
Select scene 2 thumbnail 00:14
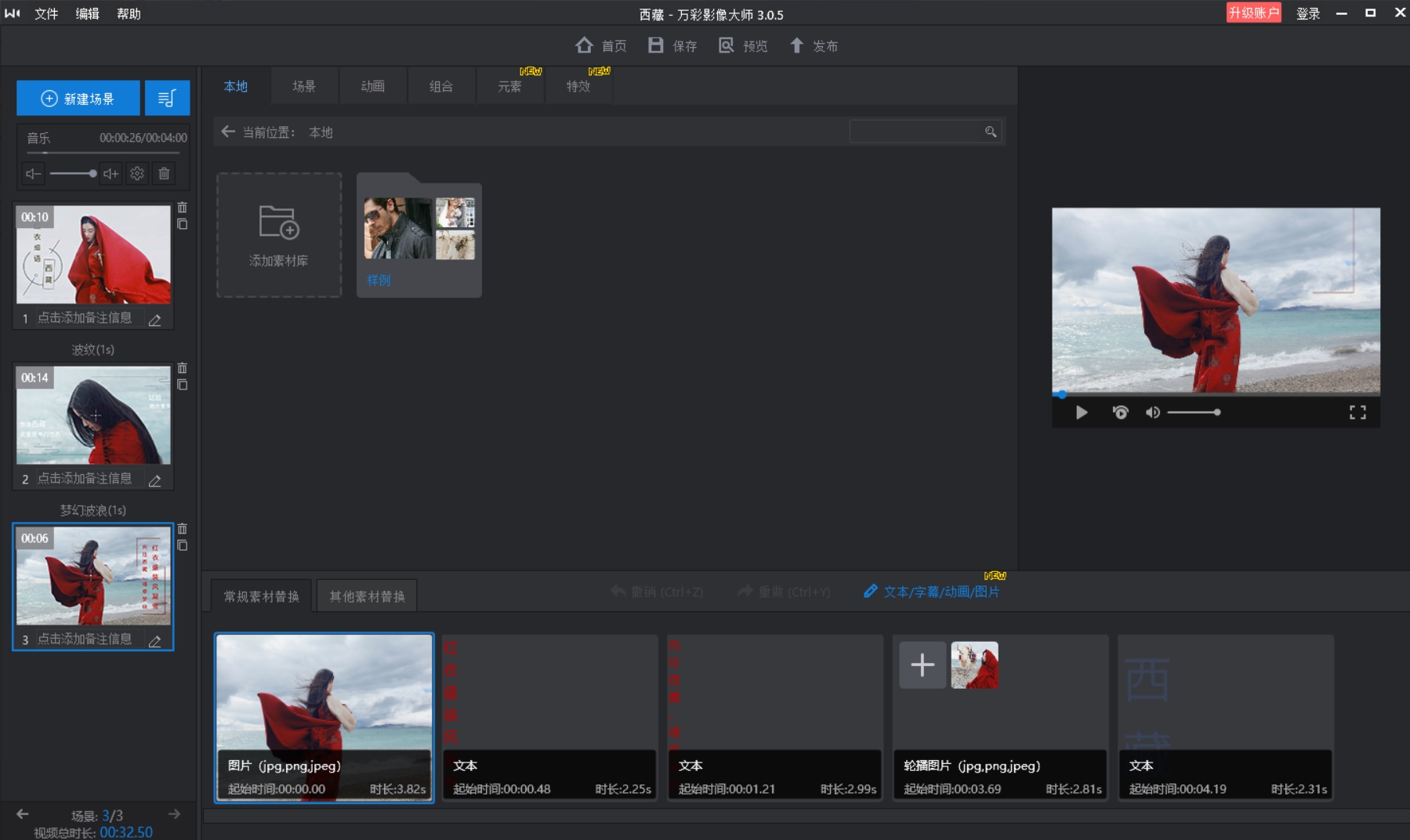93,415
